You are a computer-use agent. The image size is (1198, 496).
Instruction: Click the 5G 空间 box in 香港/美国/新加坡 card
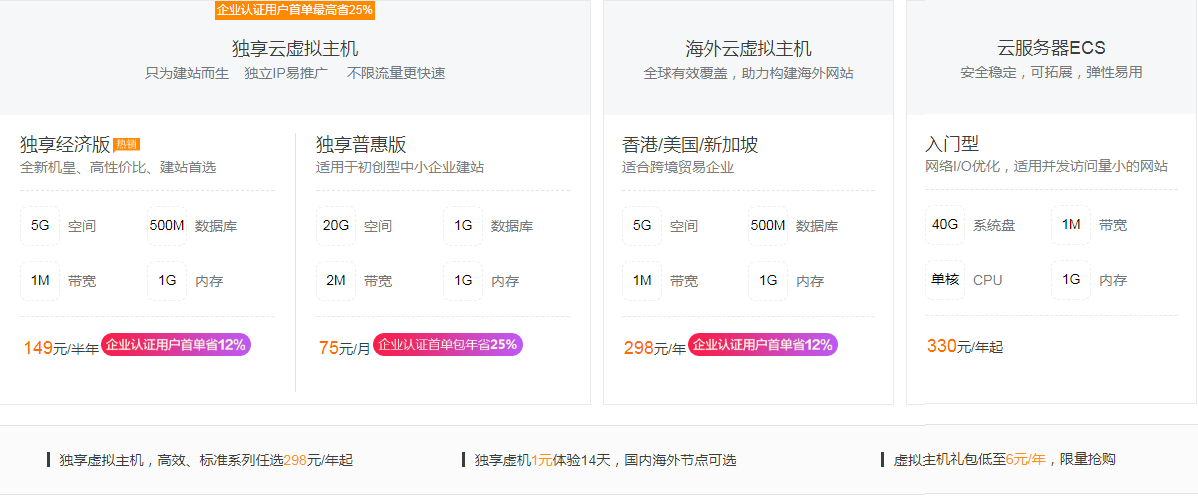tap(642, 226)
